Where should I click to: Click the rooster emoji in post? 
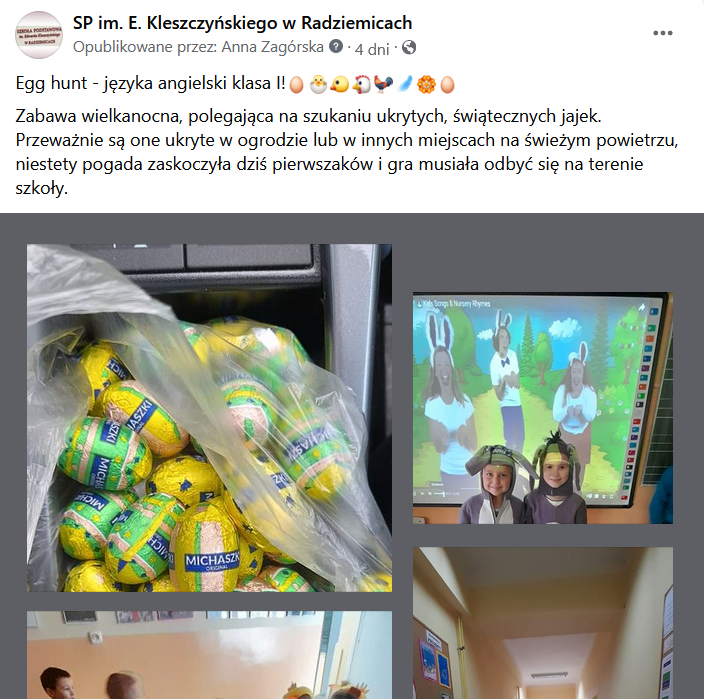tap(383, 84)
